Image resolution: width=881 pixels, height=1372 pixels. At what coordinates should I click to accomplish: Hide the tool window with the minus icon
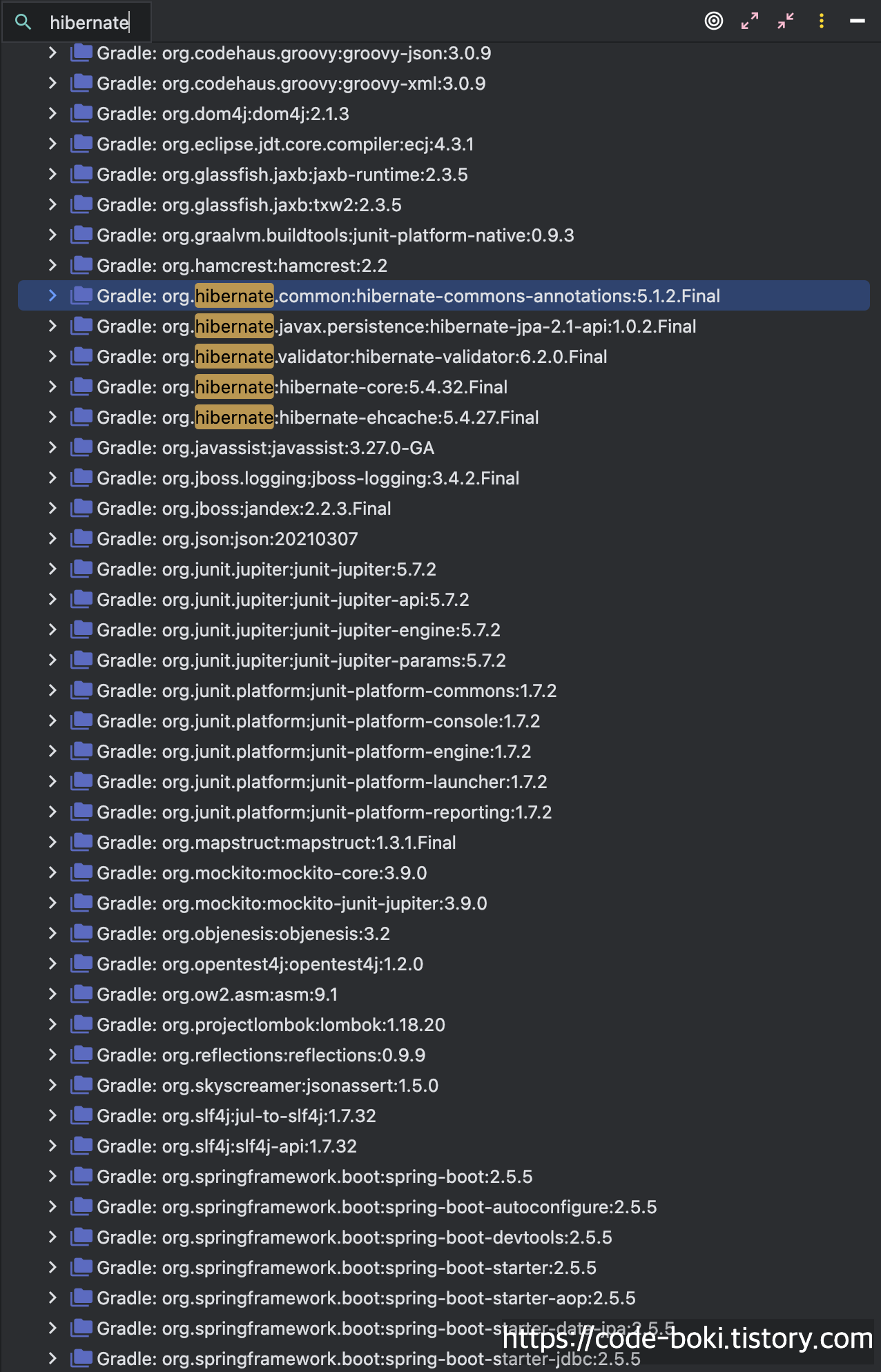[x=858, y=21]
